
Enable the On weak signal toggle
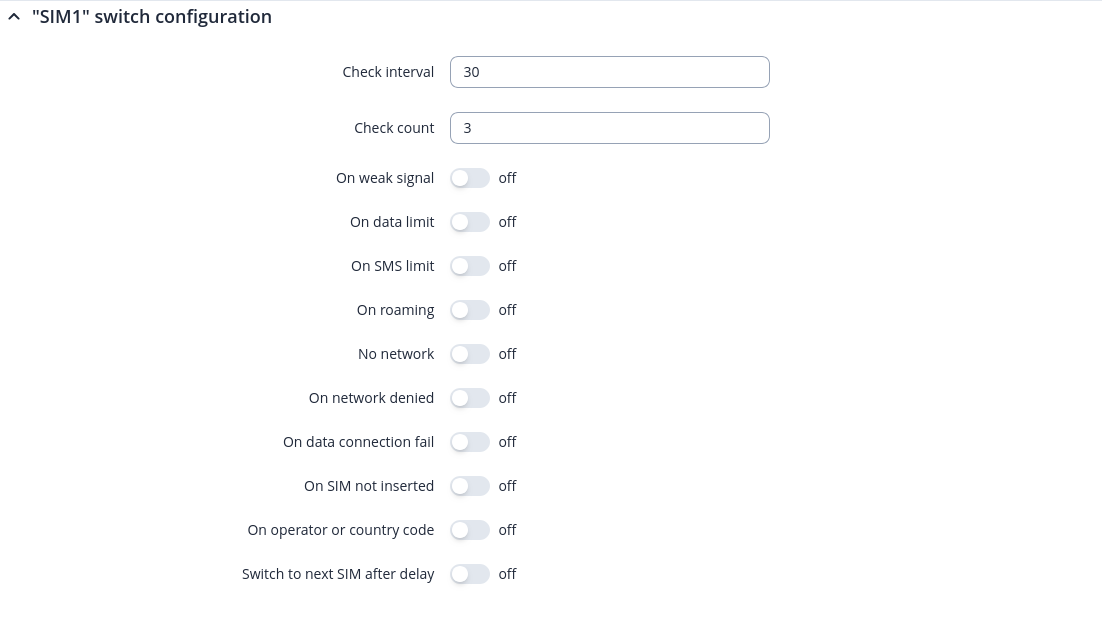coord(469,178)
